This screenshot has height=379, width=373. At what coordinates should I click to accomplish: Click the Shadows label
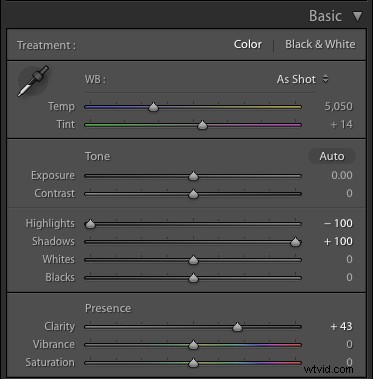(x=53, y=241)
